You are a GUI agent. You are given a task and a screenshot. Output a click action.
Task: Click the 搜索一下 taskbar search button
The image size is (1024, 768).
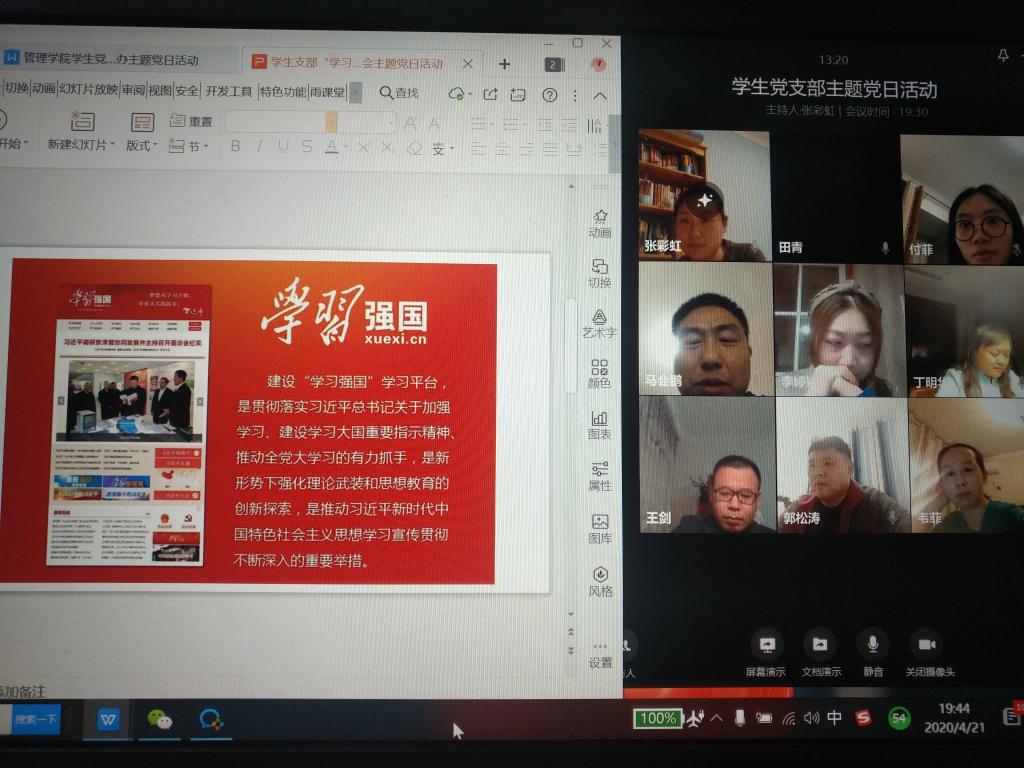36,719
